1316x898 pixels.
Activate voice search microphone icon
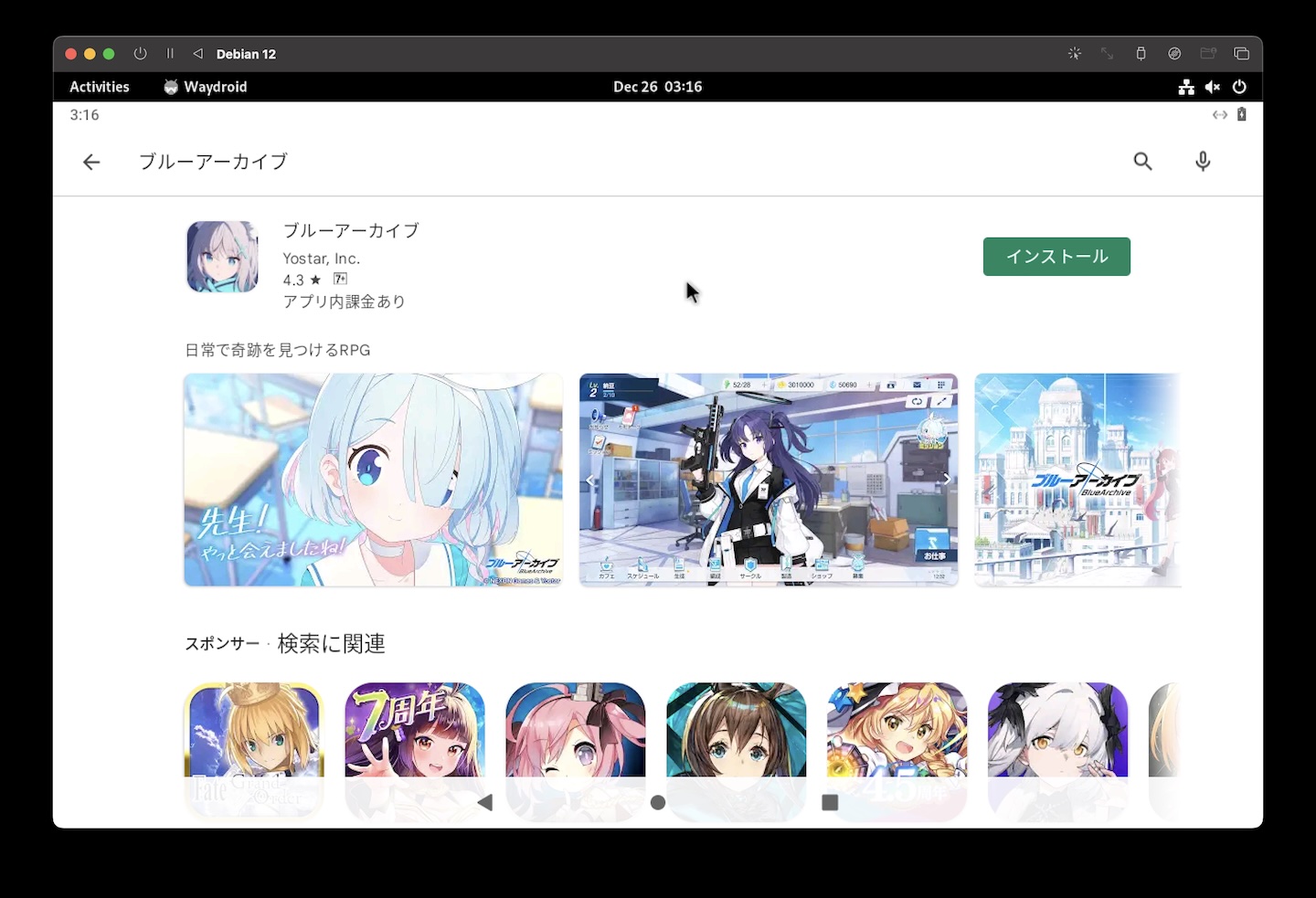(1203, 162)
